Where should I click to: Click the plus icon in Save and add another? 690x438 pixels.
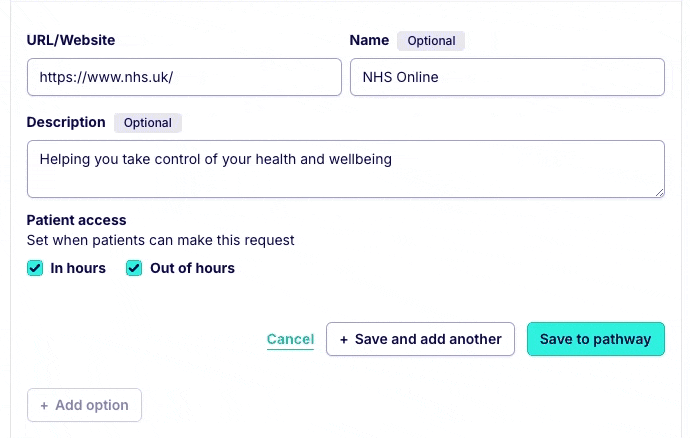click(344, 339)
